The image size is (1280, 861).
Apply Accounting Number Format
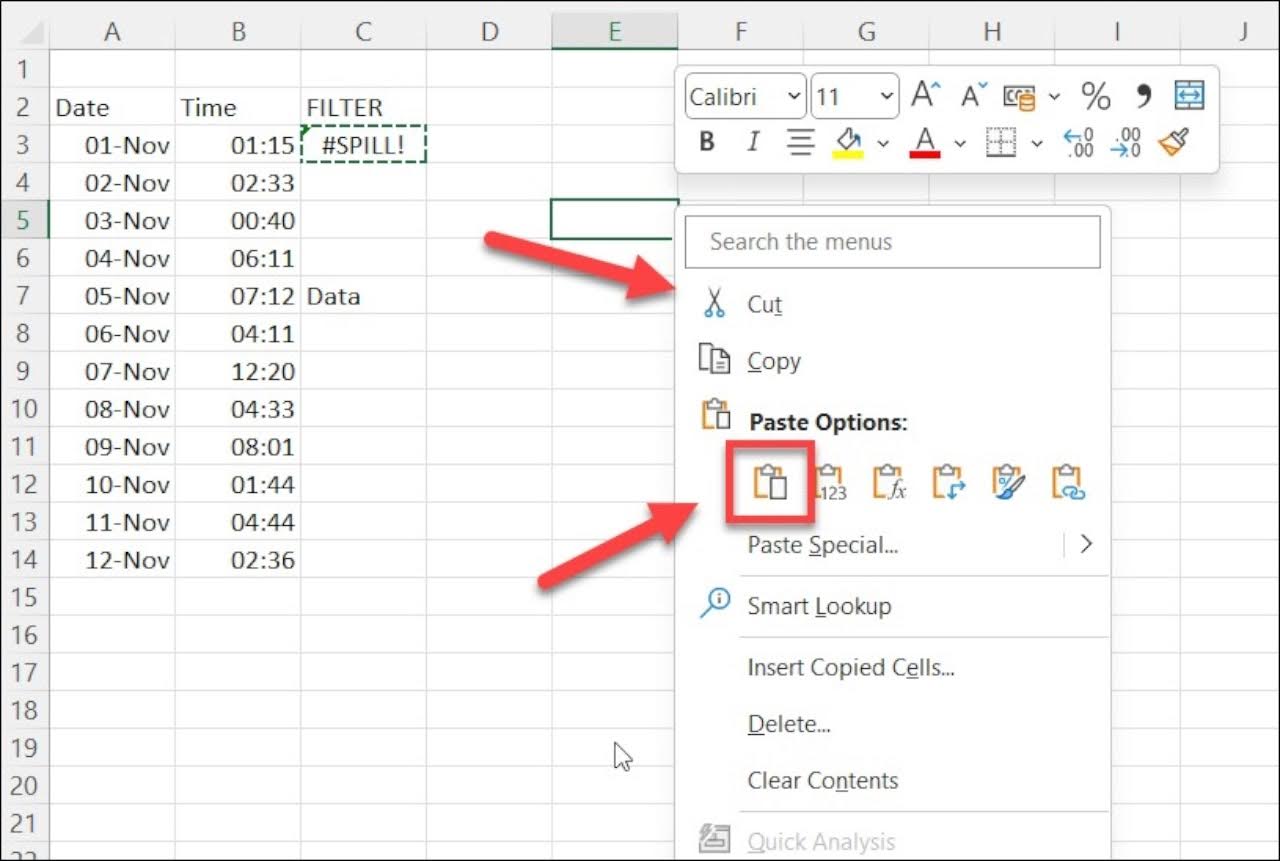(1020, 96)
